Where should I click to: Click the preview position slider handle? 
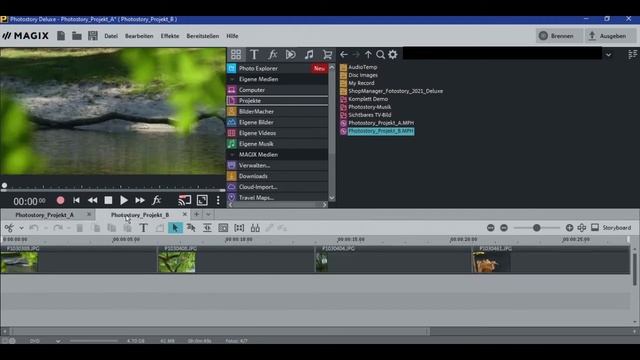4,186
